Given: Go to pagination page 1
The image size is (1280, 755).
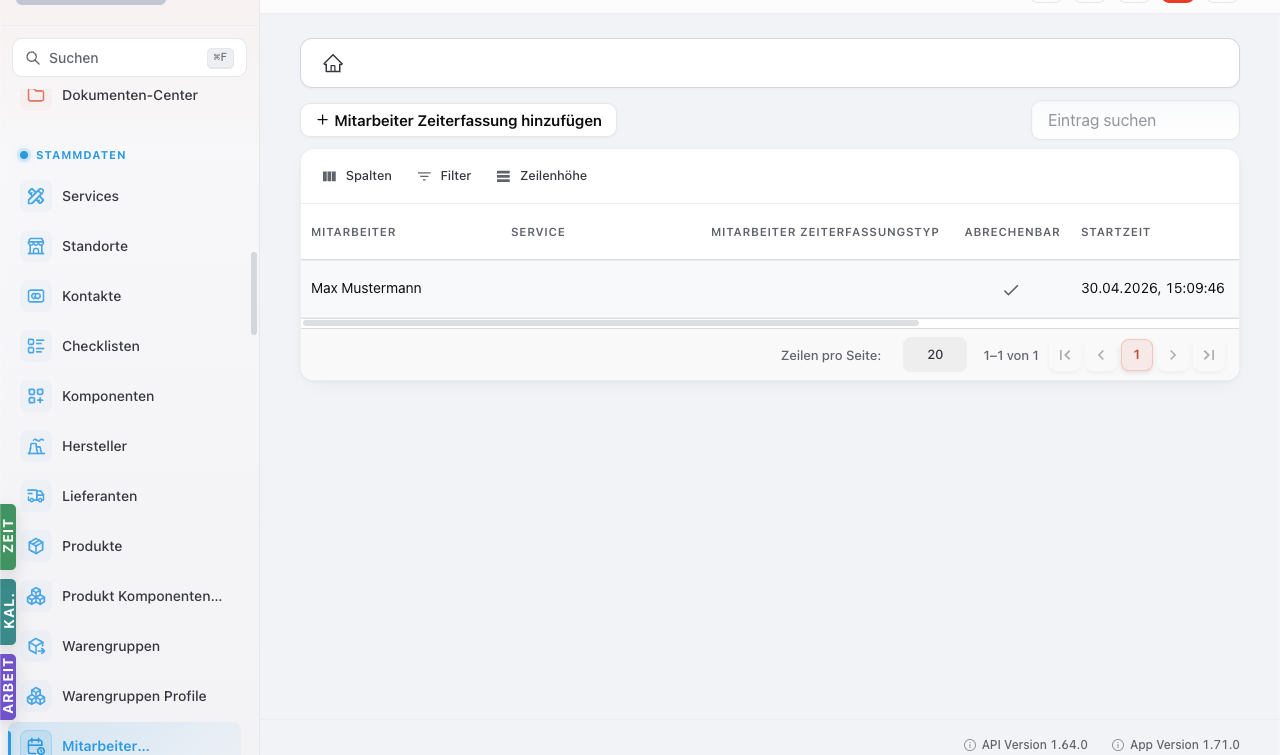Looking at the screenshot, I should (x=1137, y=355).
